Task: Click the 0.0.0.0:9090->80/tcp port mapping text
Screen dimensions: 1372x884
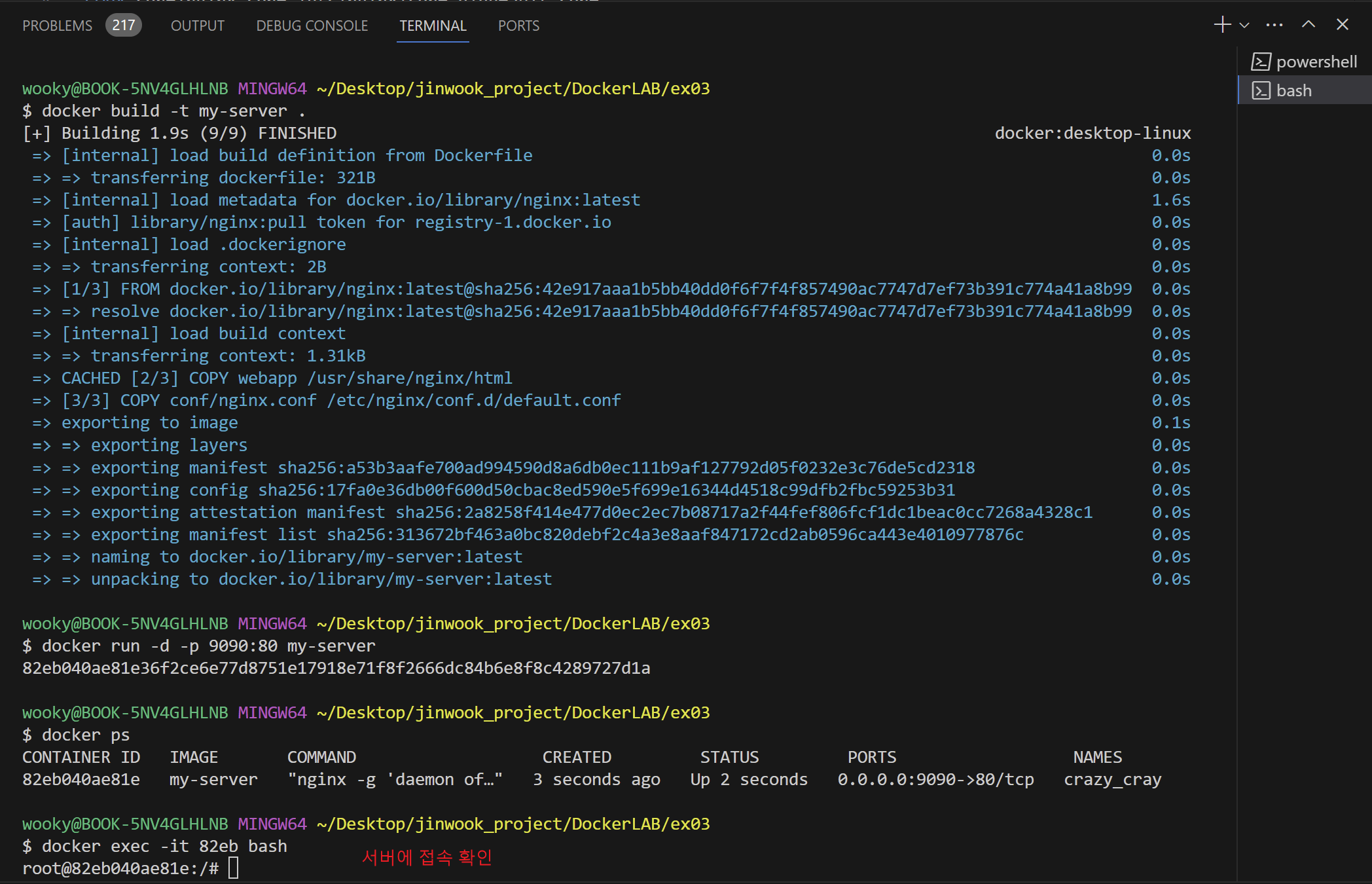Action: tap(935, 779)
